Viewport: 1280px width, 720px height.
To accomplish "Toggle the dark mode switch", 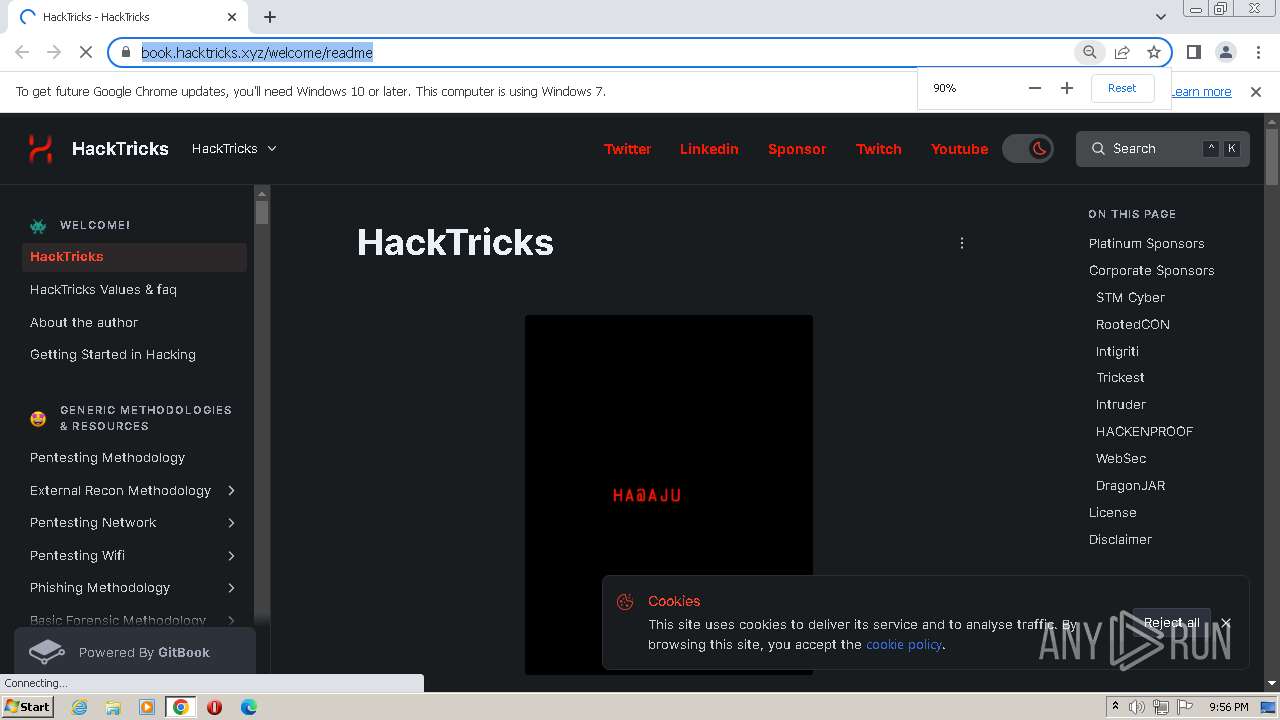I will [1028, 149].
